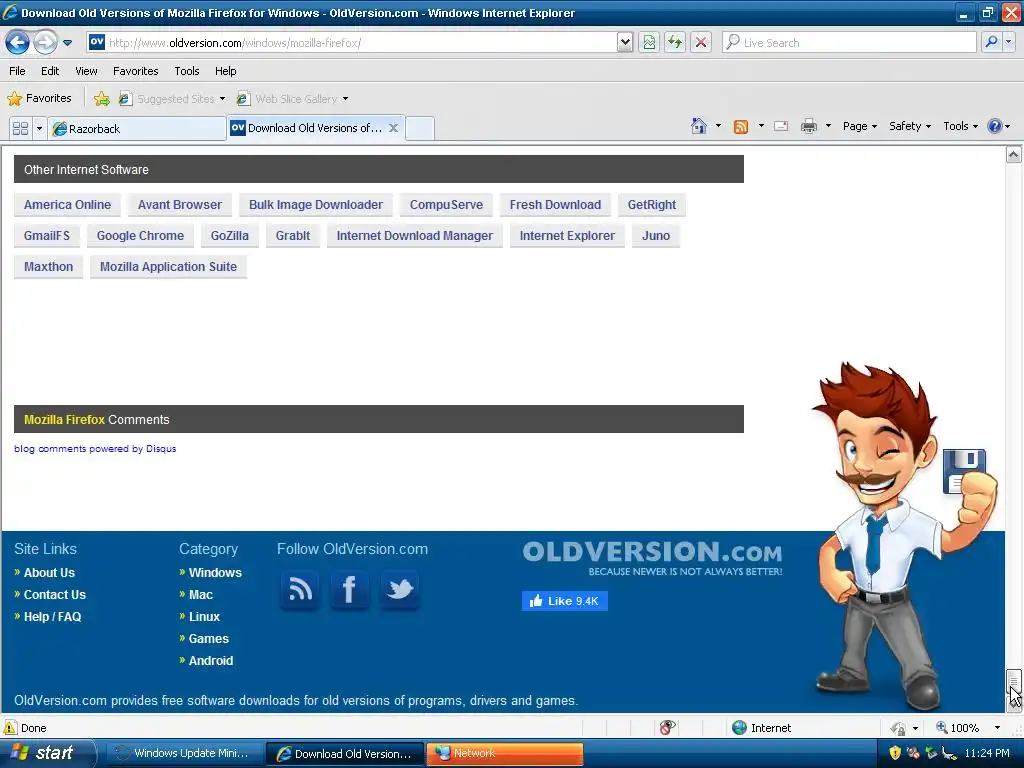Click the Windows Start button
Screen dimensions: 1024x768
47,753
